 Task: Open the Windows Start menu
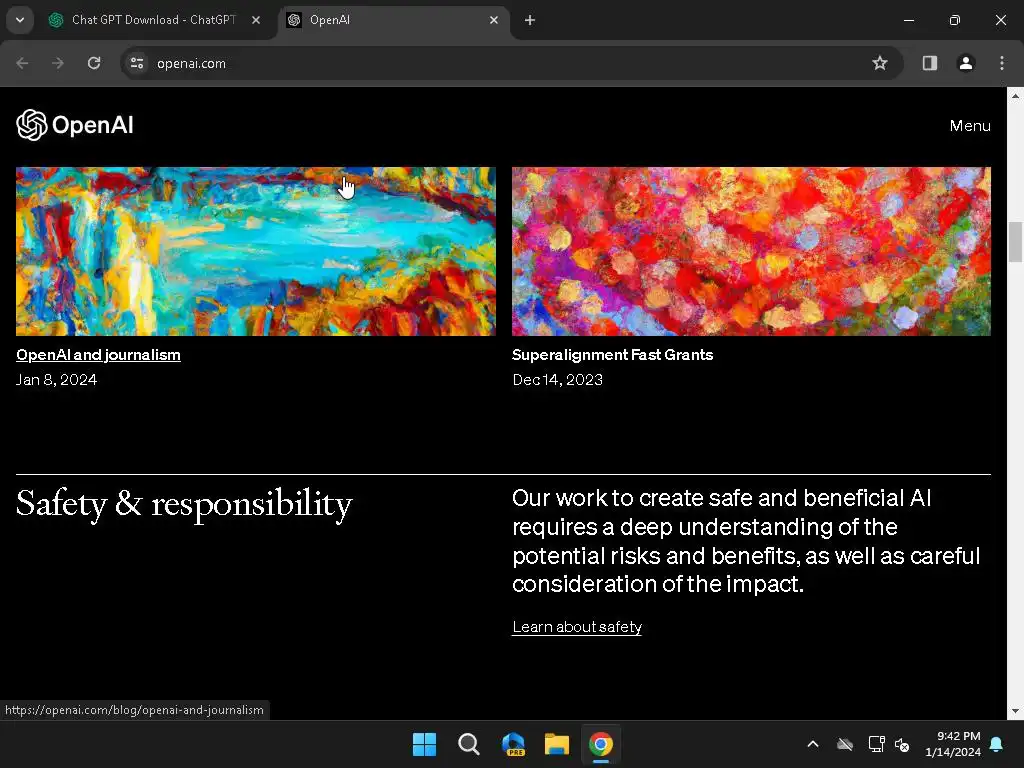tap(424, 744)
